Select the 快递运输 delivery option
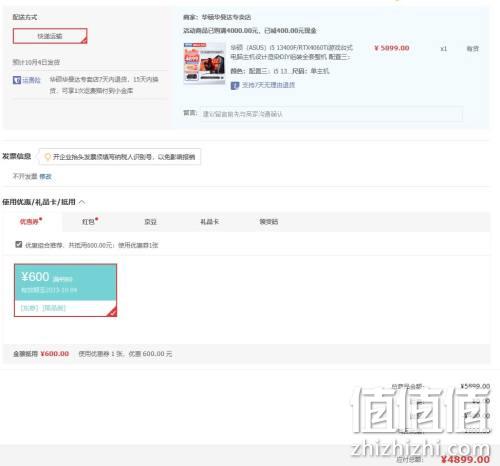 pyautogui.click(x=50, y=36)
